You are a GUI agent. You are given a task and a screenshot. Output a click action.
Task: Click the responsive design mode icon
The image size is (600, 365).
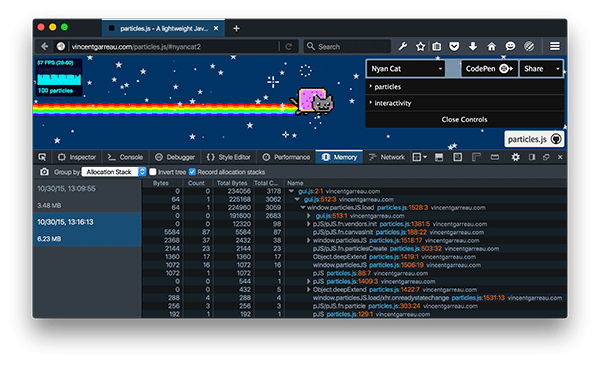495,157
